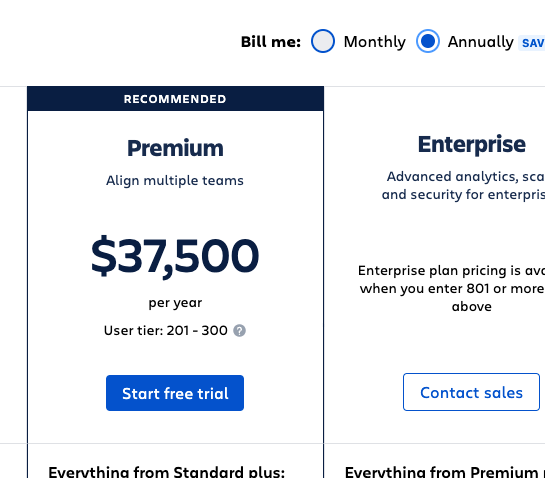Click the per year text under price
The width and height of the screenshot is (545, 478).
tap(175, 303)
